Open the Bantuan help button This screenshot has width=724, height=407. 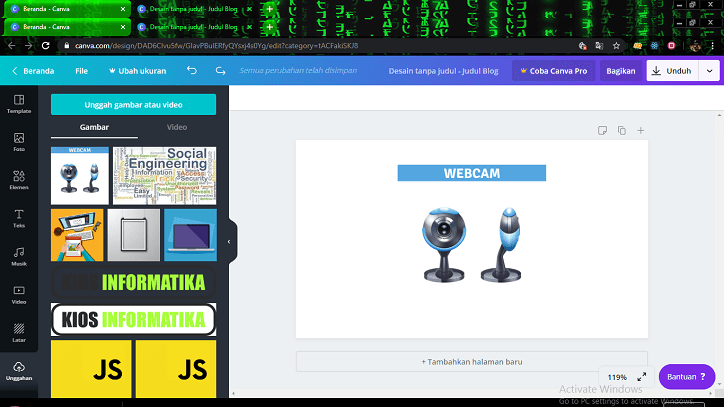pyautogui.click(x=687, y=377)
